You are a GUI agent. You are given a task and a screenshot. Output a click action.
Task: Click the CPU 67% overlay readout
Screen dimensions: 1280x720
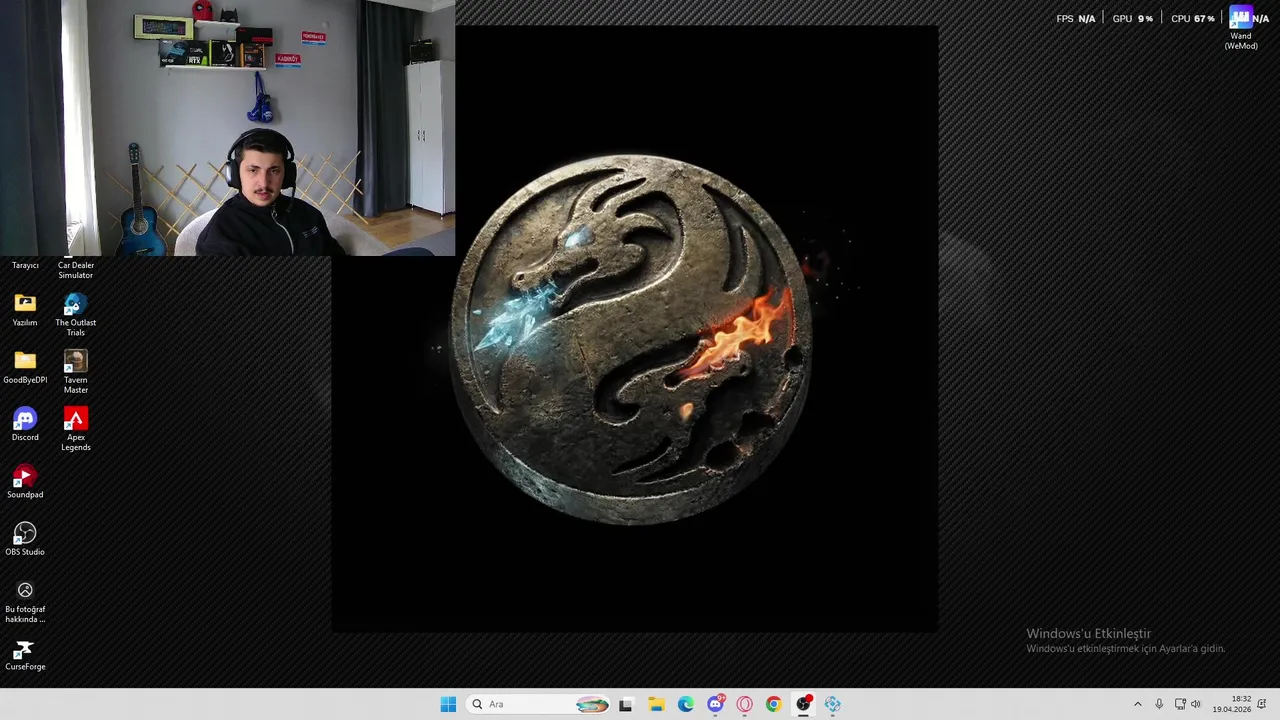1193,18
